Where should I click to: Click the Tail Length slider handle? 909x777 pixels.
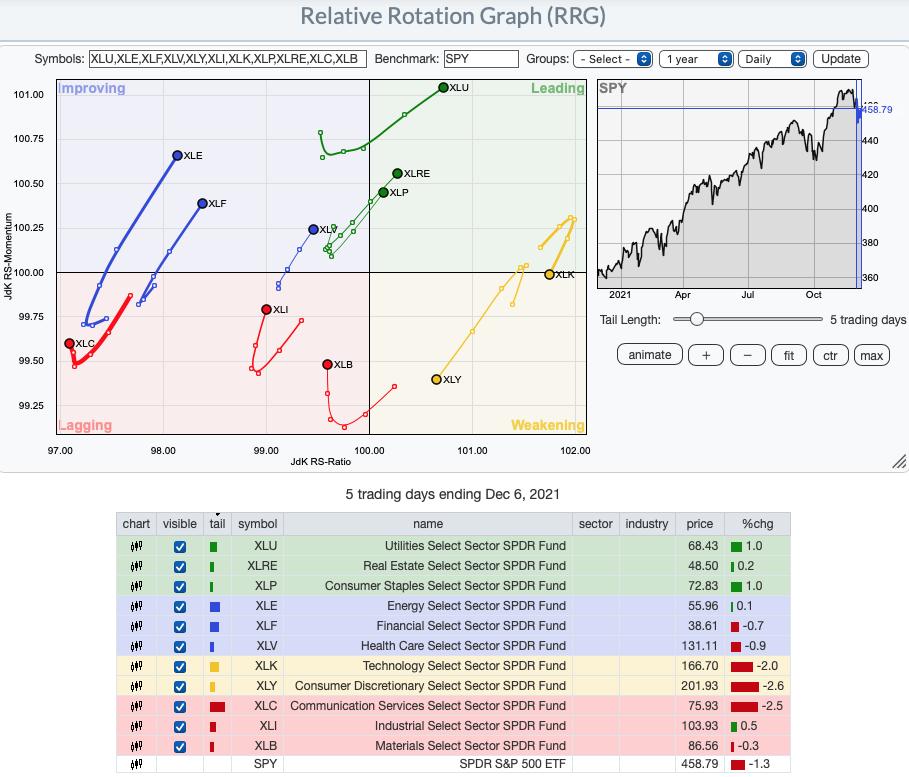[x=696, y=319]
